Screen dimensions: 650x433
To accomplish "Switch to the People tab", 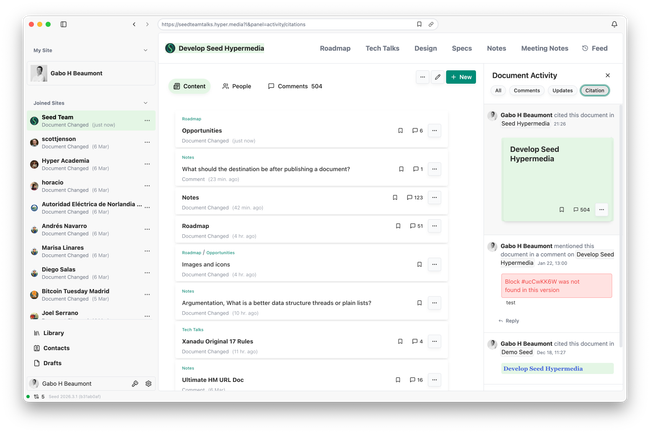I will coord(237,86).
